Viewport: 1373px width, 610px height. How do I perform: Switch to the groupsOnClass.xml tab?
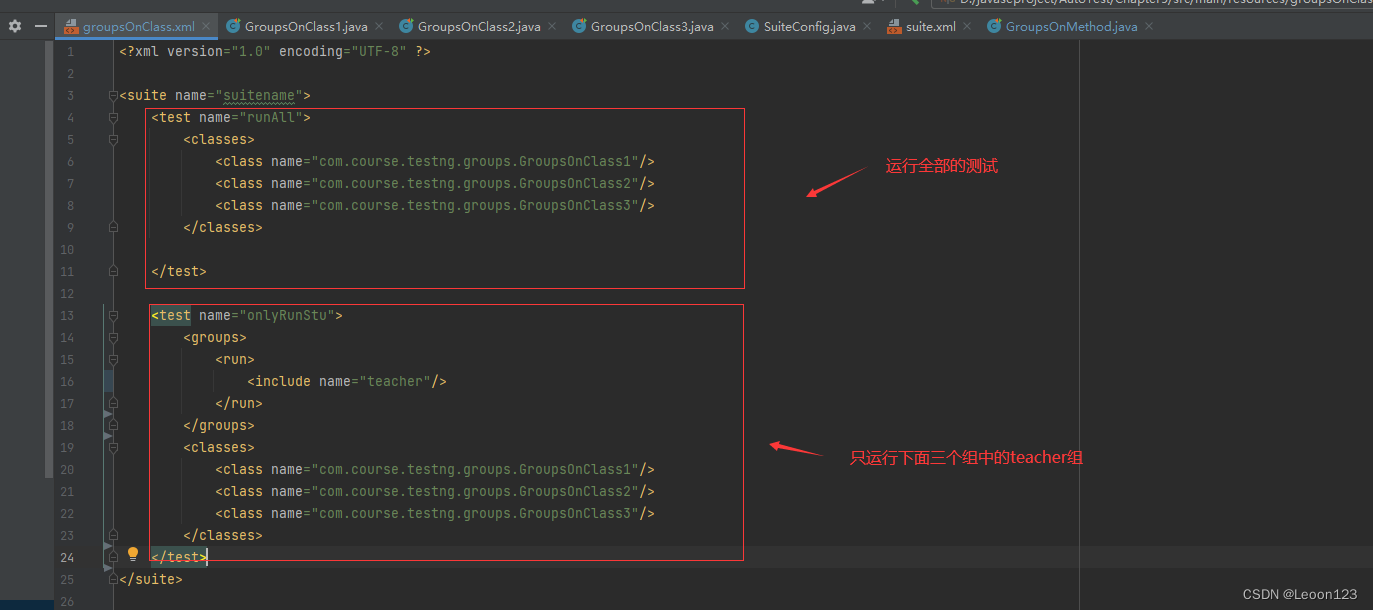pos(138,27)
